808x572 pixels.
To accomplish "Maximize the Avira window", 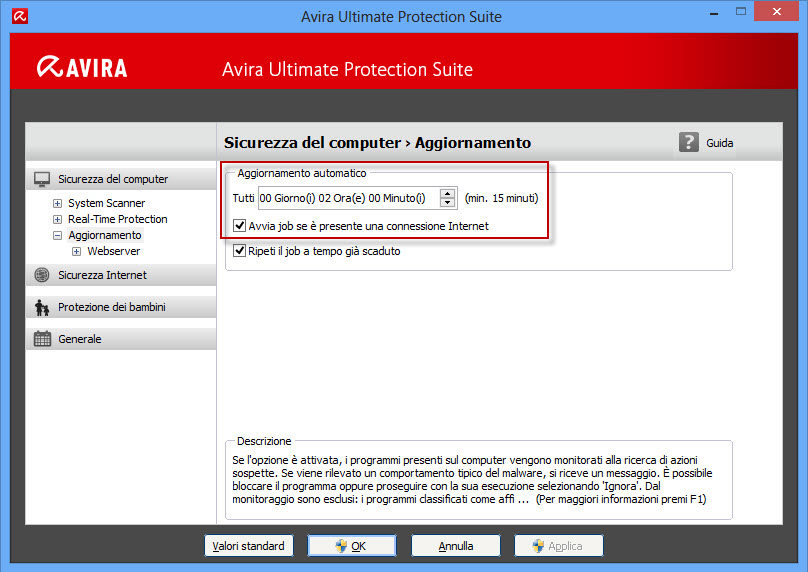I will pyautogui.click(x=741, y=11).
